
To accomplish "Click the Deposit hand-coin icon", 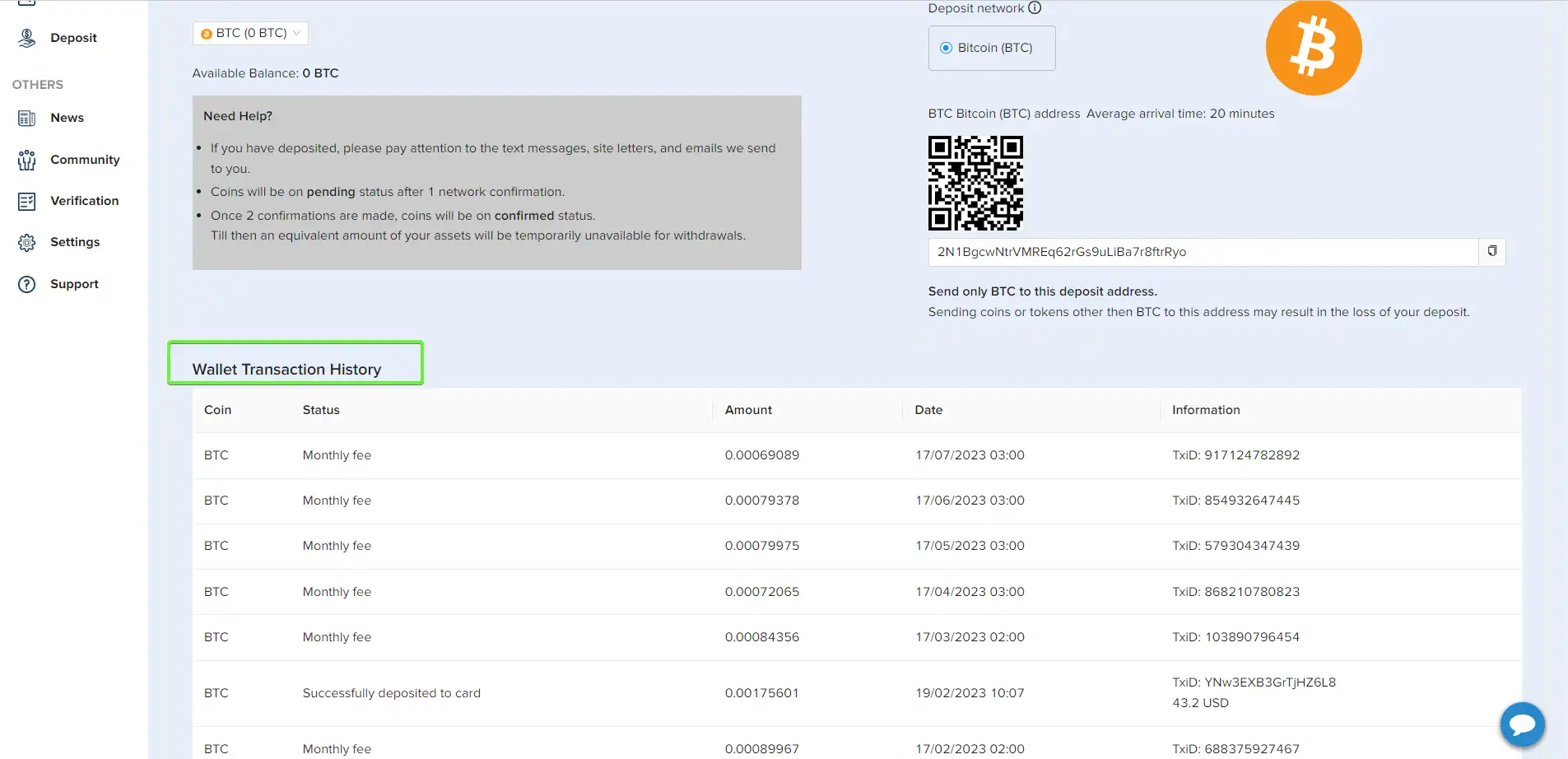I will pos(27,38).
